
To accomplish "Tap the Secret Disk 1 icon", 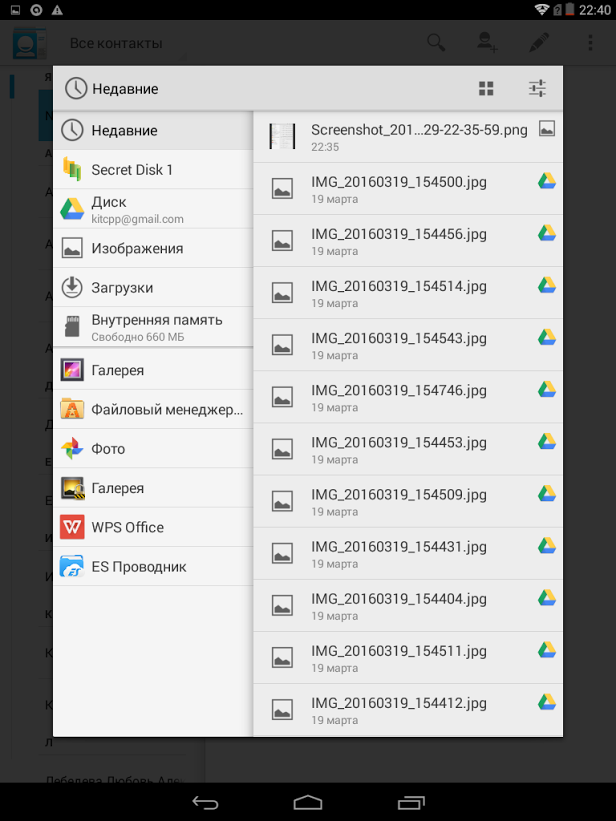I will (72, 170).
